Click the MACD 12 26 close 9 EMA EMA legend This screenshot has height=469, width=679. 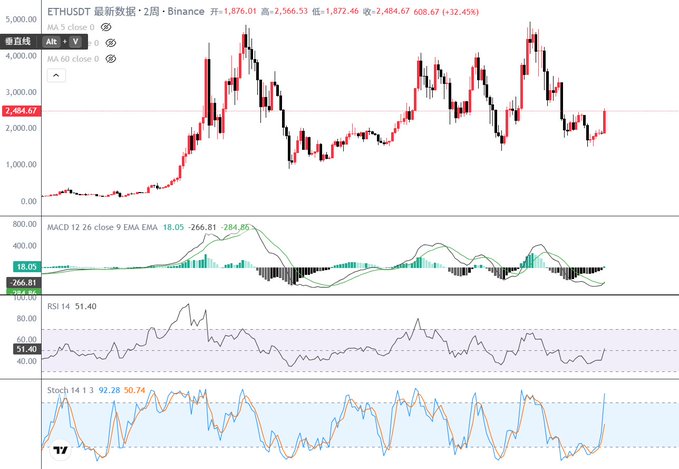pos(102,227)
